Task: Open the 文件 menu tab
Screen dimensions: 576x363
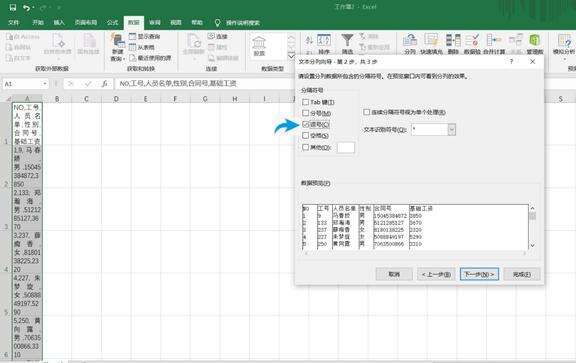Action: (x=14, y=23)
